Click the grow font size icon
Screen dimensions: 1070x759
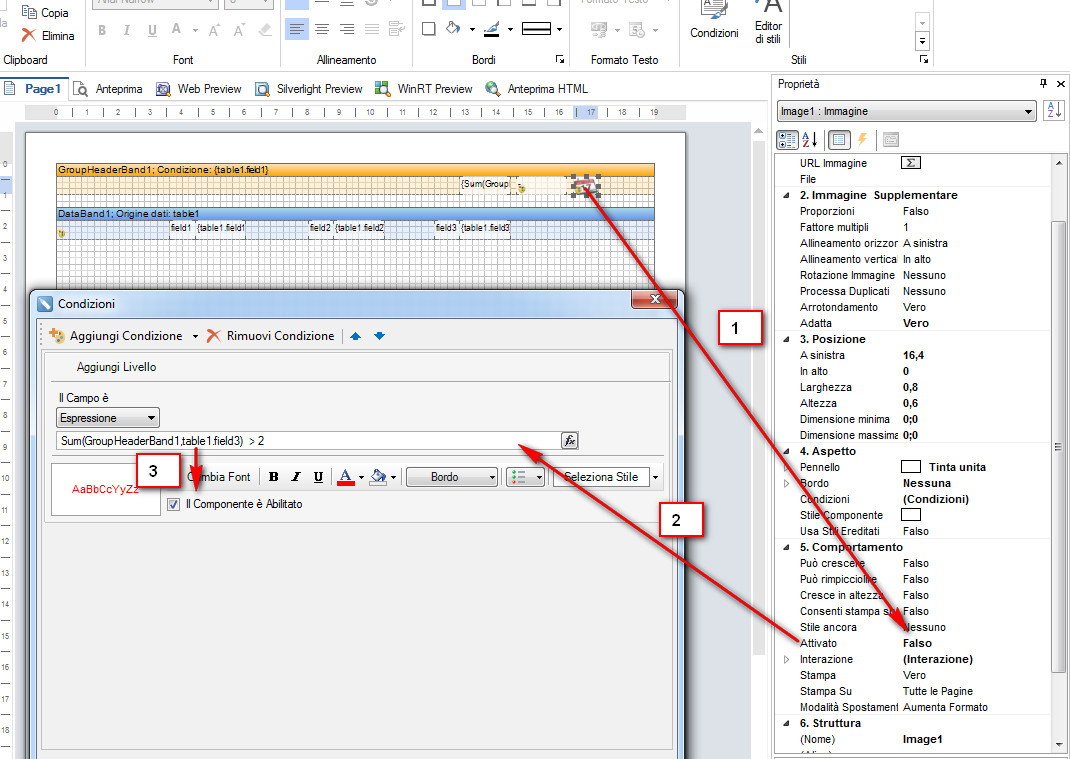(x=214, y=30)
